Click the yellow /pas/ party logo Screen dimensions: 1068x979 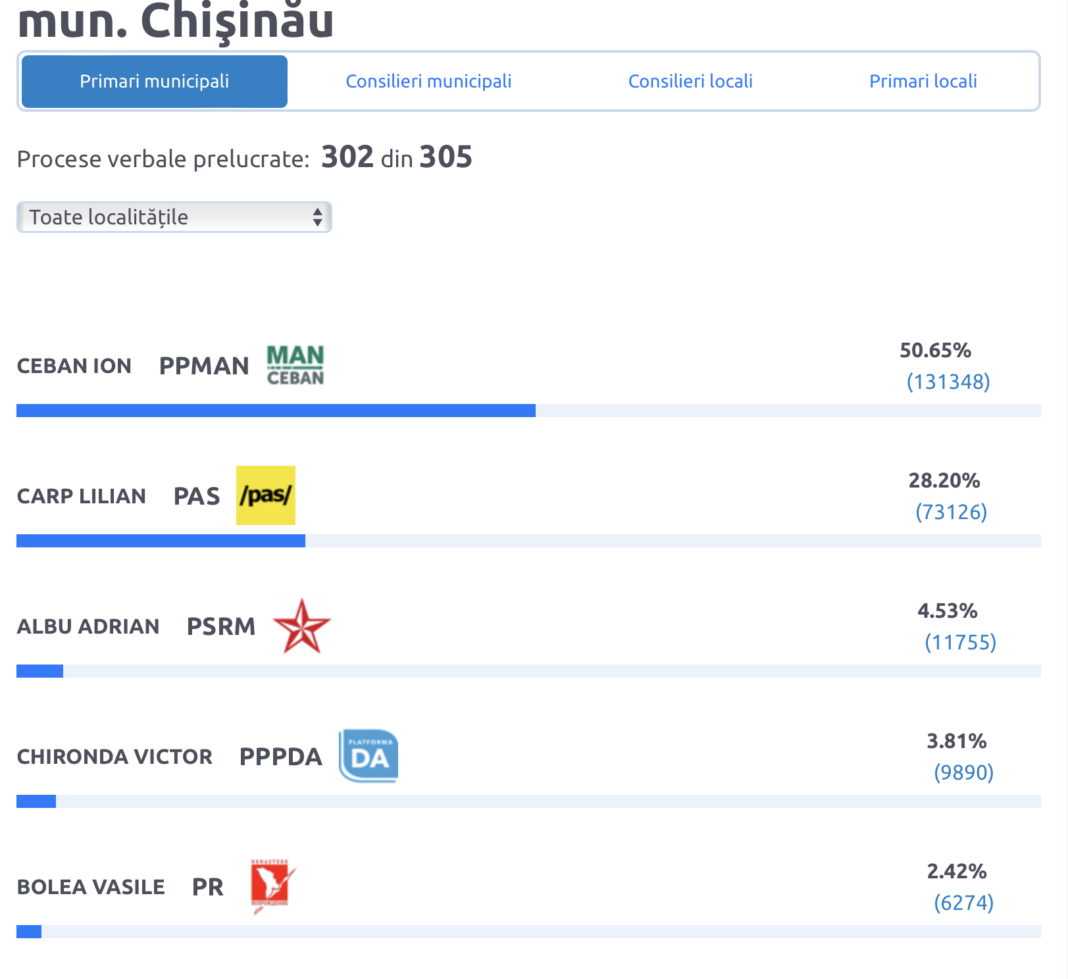pos(266,495)
